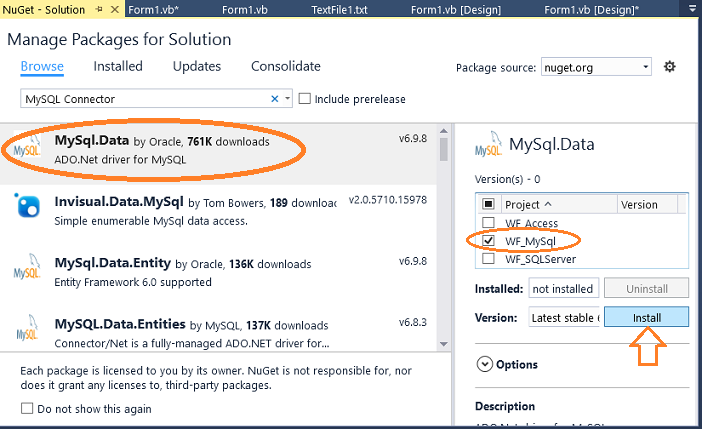Viewport: 702px width, 429px height.
Task: Open the tab overflow dropdown arrow
Action: [693, 9]
